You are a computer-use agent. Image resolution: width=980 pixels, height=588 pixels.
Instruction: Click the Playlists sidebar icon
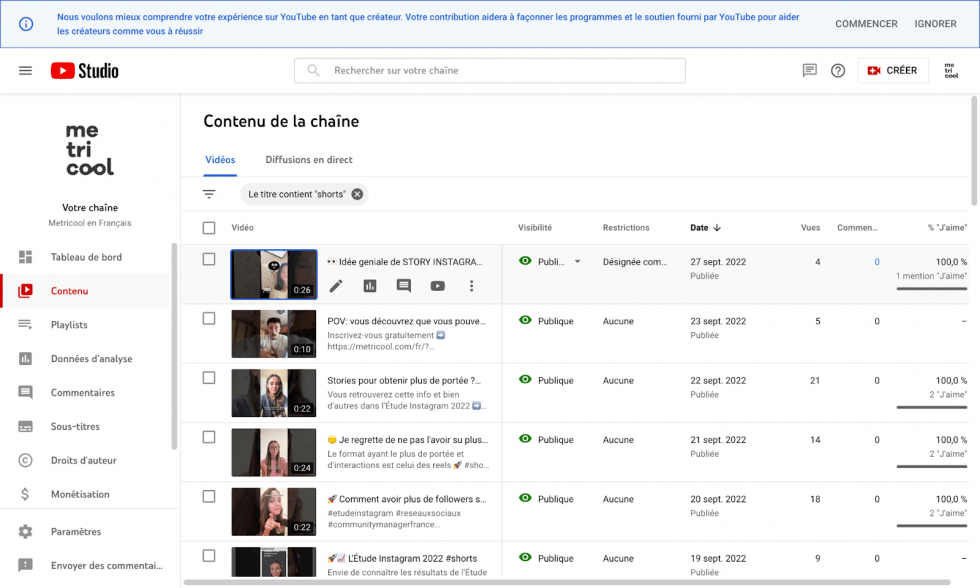pos(25,324)
